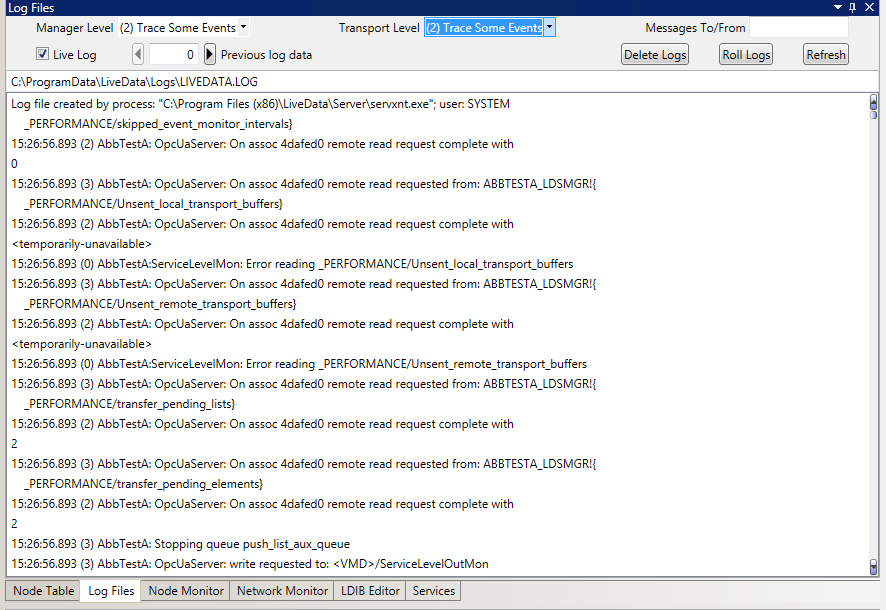Select the Log Files tab
The image size is (886, 610).
tap(110, 591)
